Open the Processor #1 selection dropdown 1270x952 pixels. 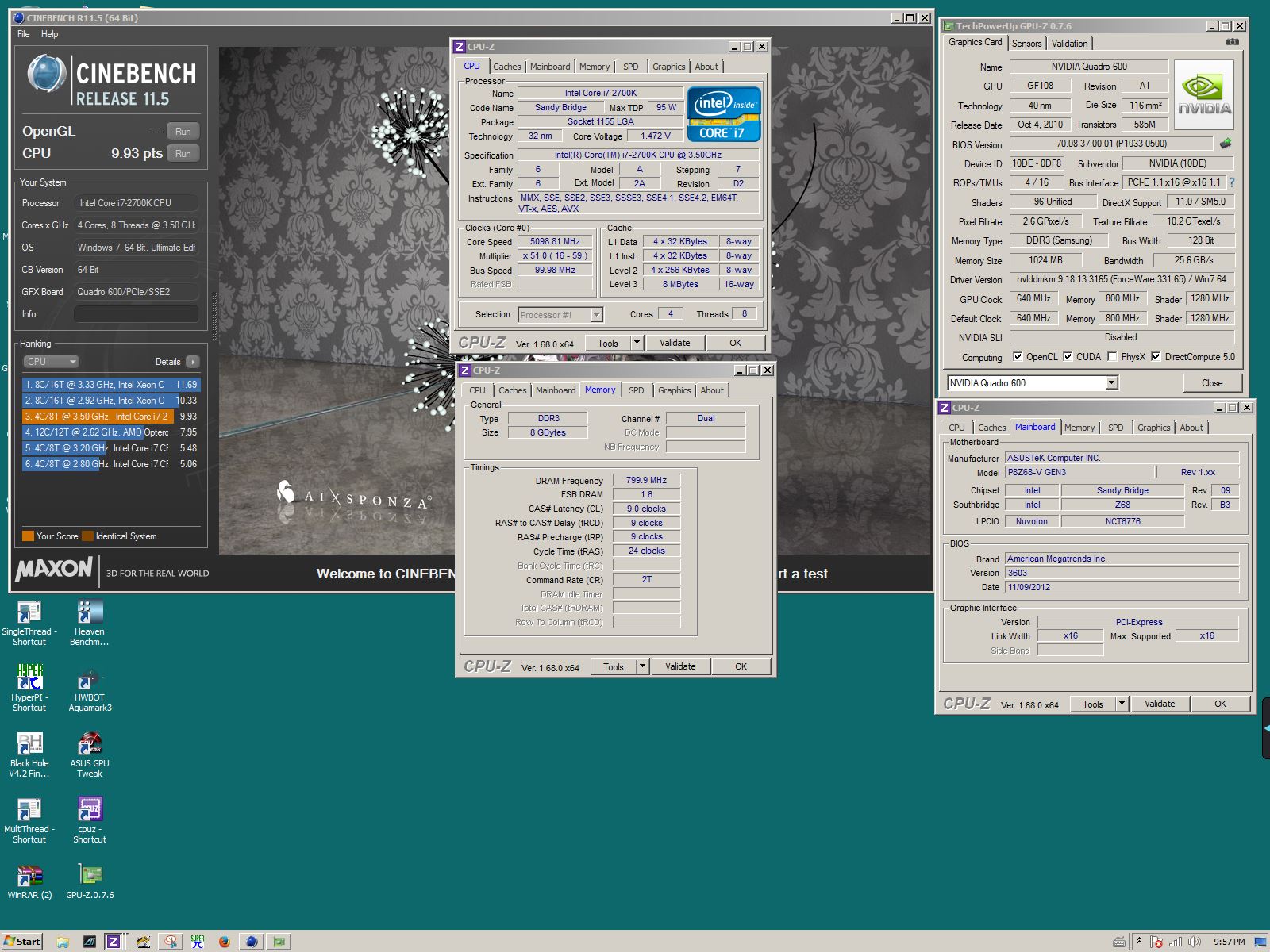[x=596, y=315]
